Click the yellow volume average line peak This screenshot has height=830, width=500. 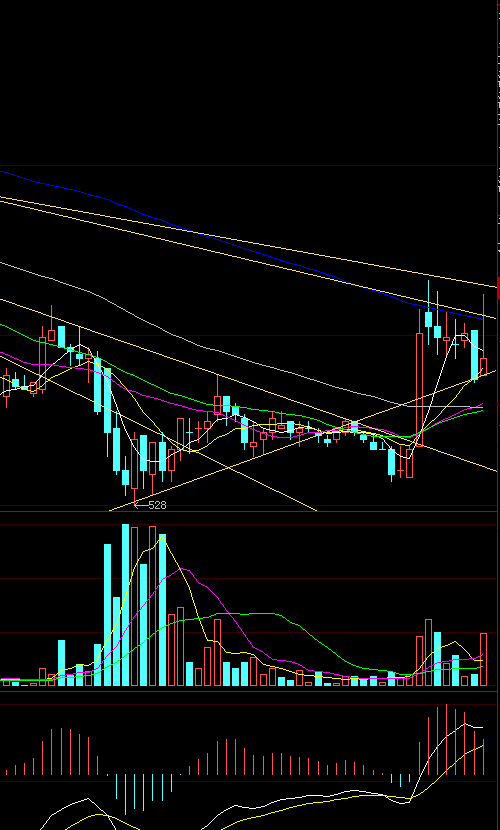[x=162, y=536]
